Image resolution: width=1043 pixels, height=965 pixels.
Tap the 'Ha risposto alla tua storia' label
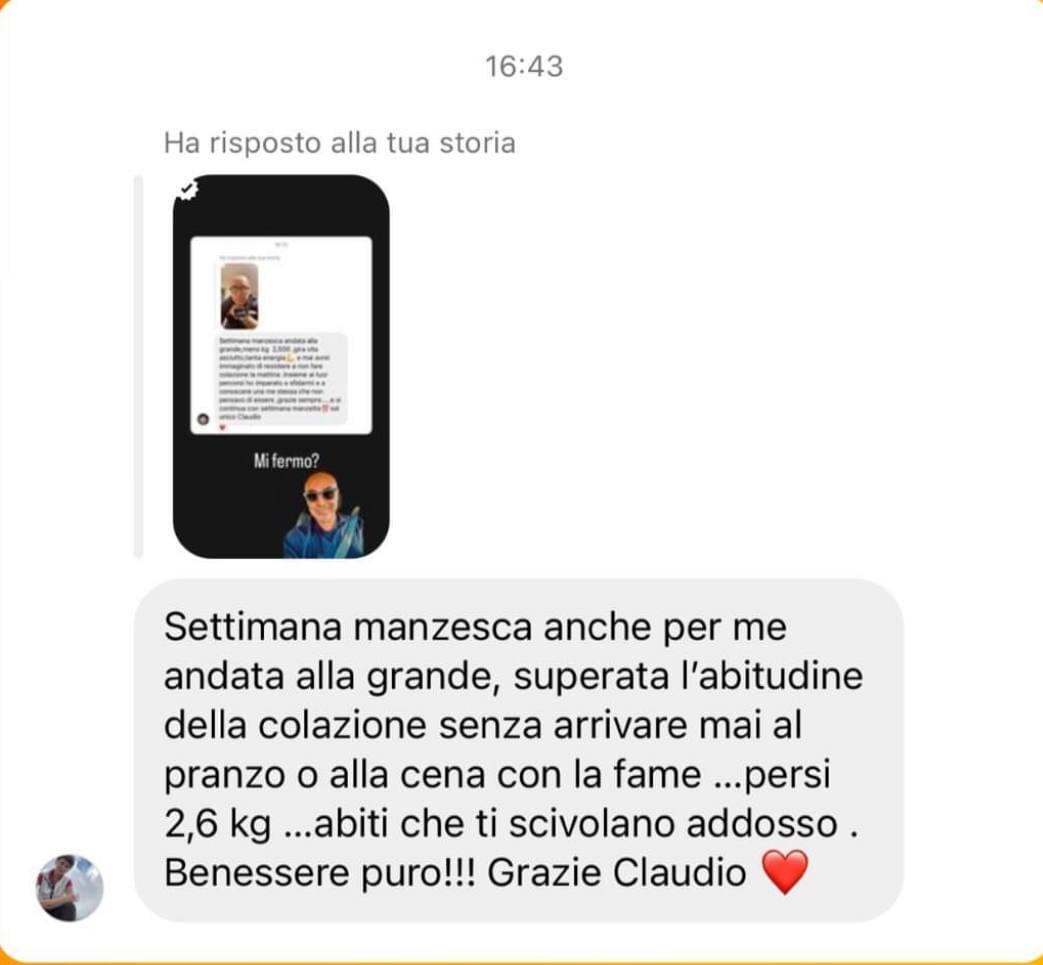(x=340, y=143)
